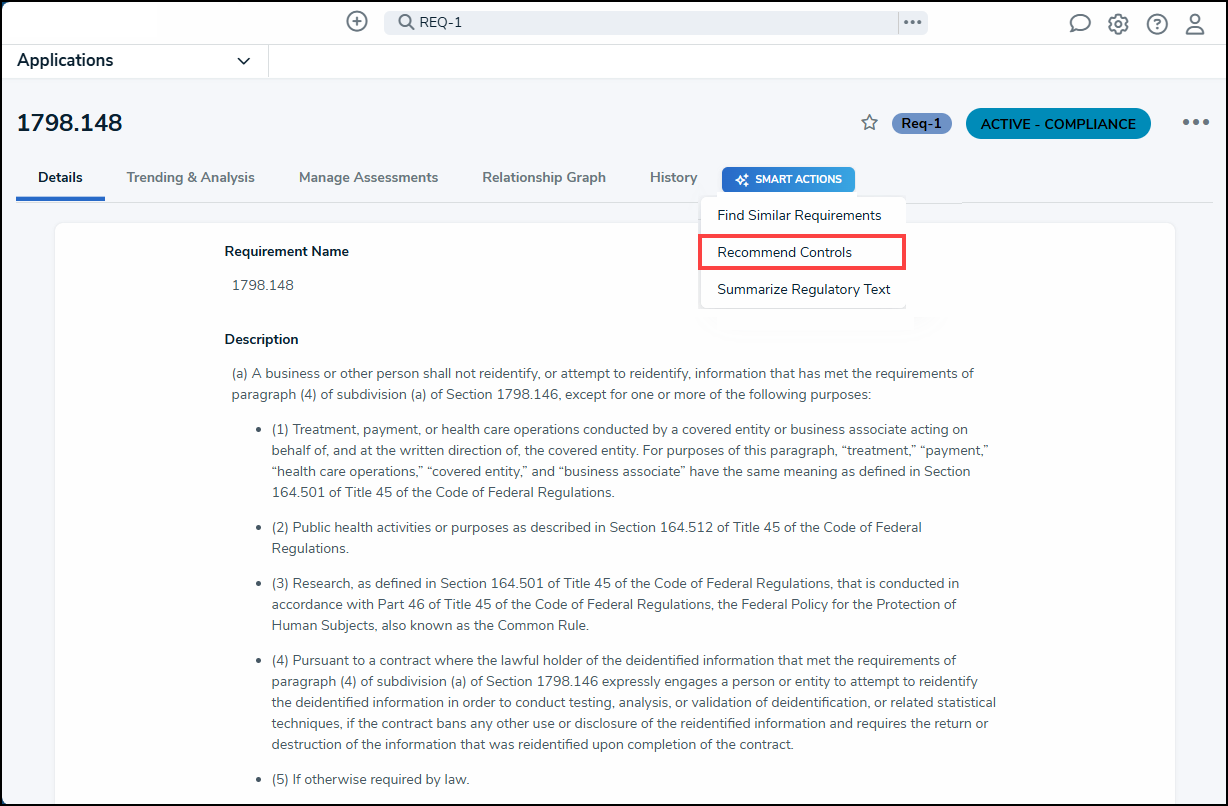This screenshot has width=1228, height=806.
Task: Favorite this requirement with the star icon
Action: tap(869, 123)
